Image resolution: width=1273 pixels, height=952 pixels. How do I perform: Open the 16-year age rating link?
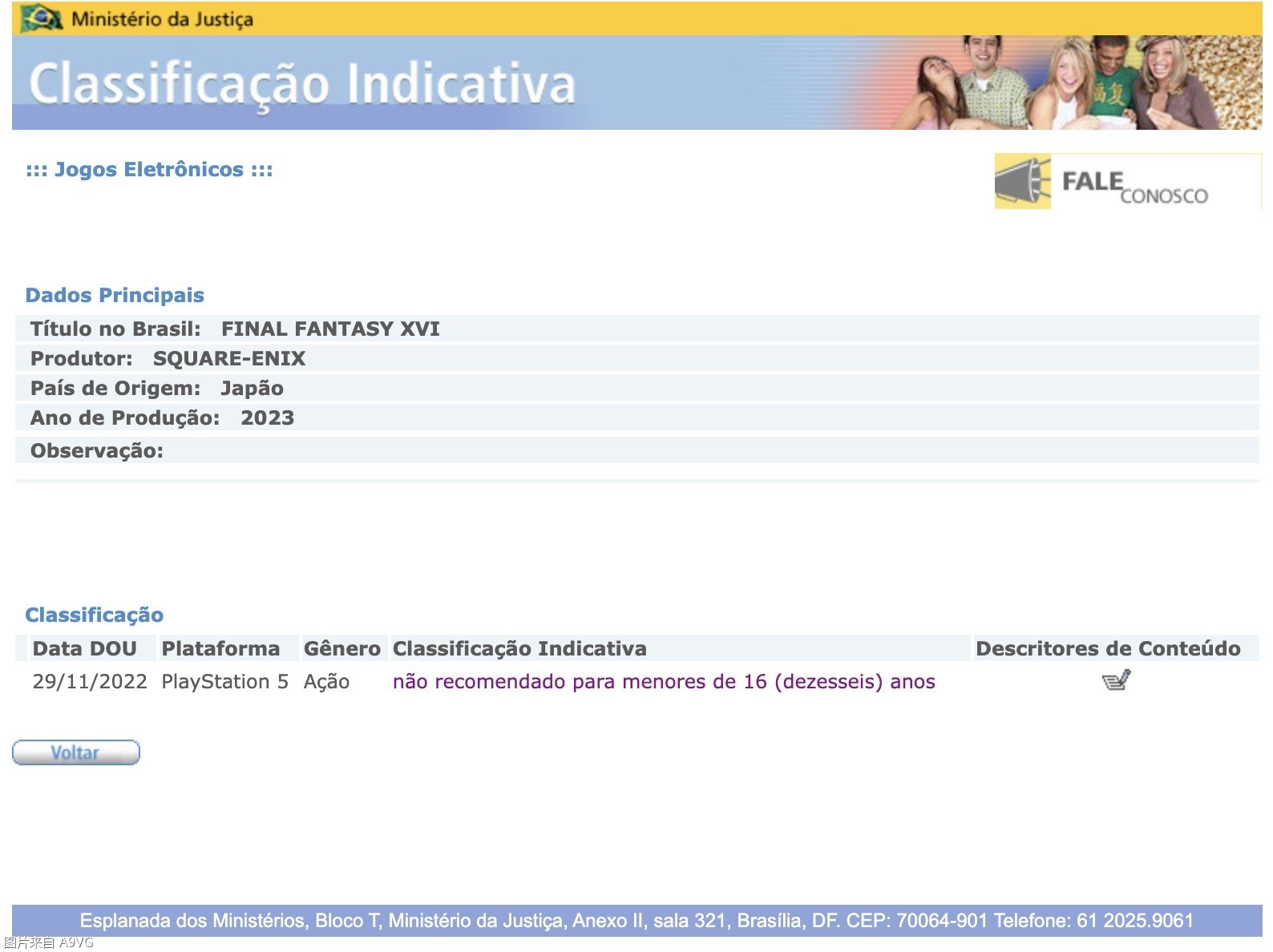click(x=664, y=682)
